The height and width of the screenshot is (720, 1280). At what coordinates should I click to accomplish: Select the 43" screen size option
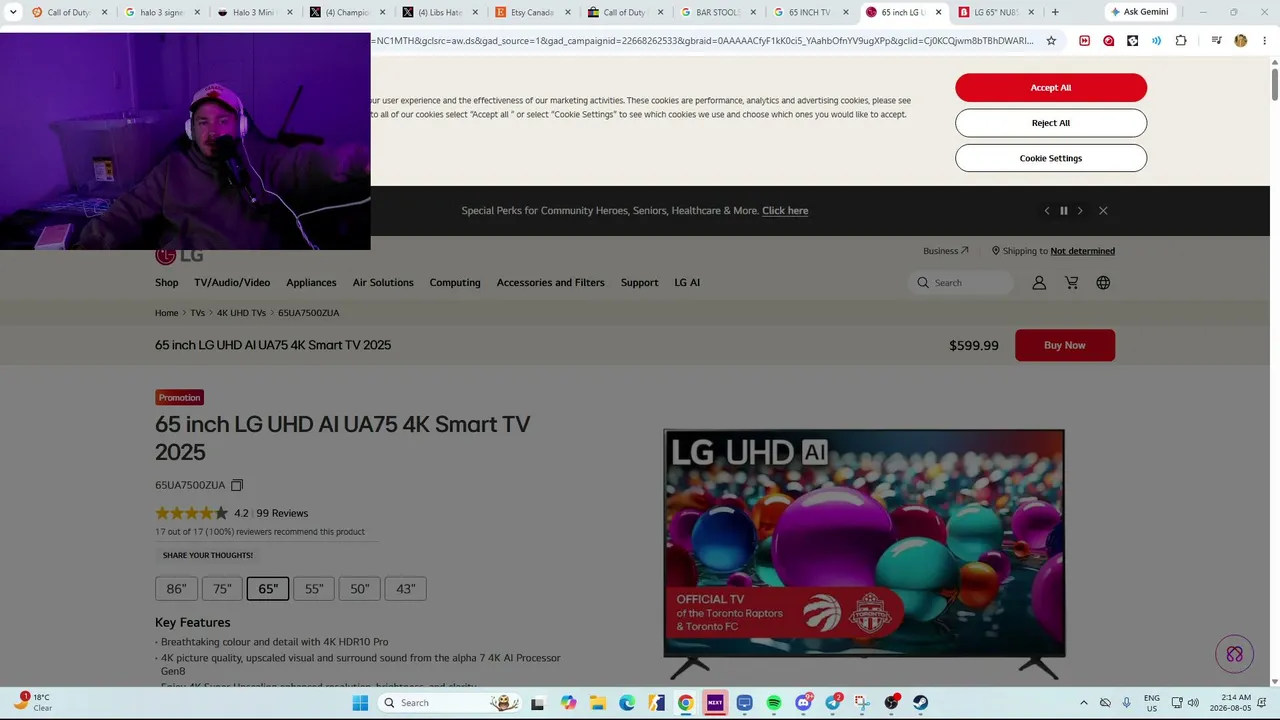406,589
